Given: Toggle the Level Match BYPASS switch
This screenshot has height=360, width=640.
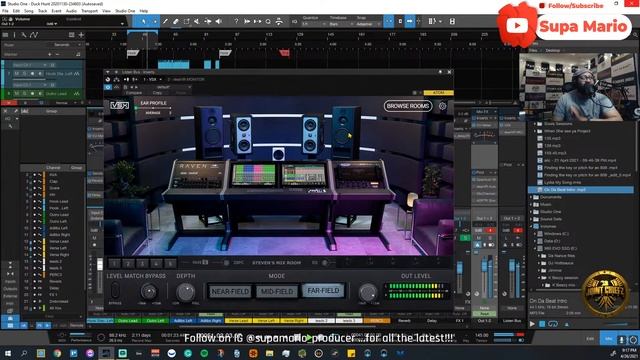Looking at the screenshot, I should tap(115, 290).
